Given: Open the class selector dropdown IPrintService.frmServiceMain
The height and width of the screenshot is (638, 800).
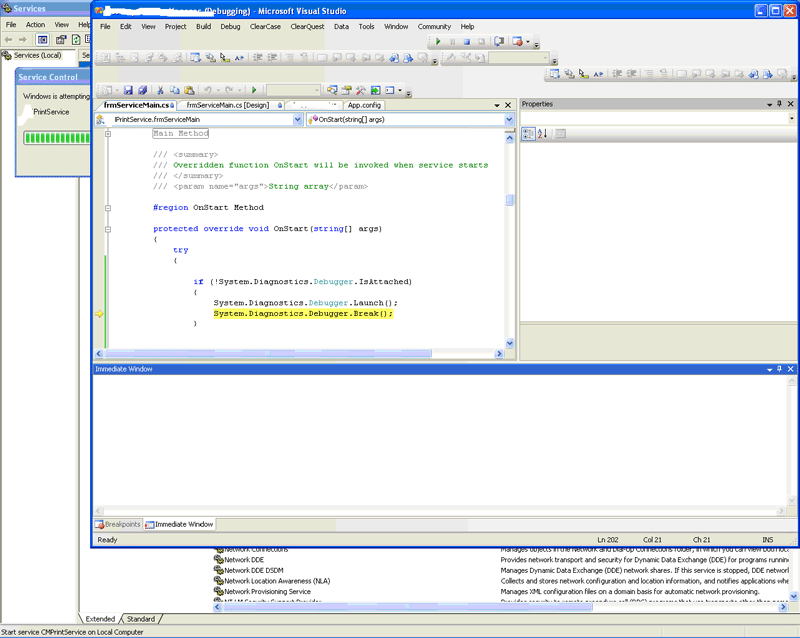Looking at the screenshot, I should (x=297, y=119).
